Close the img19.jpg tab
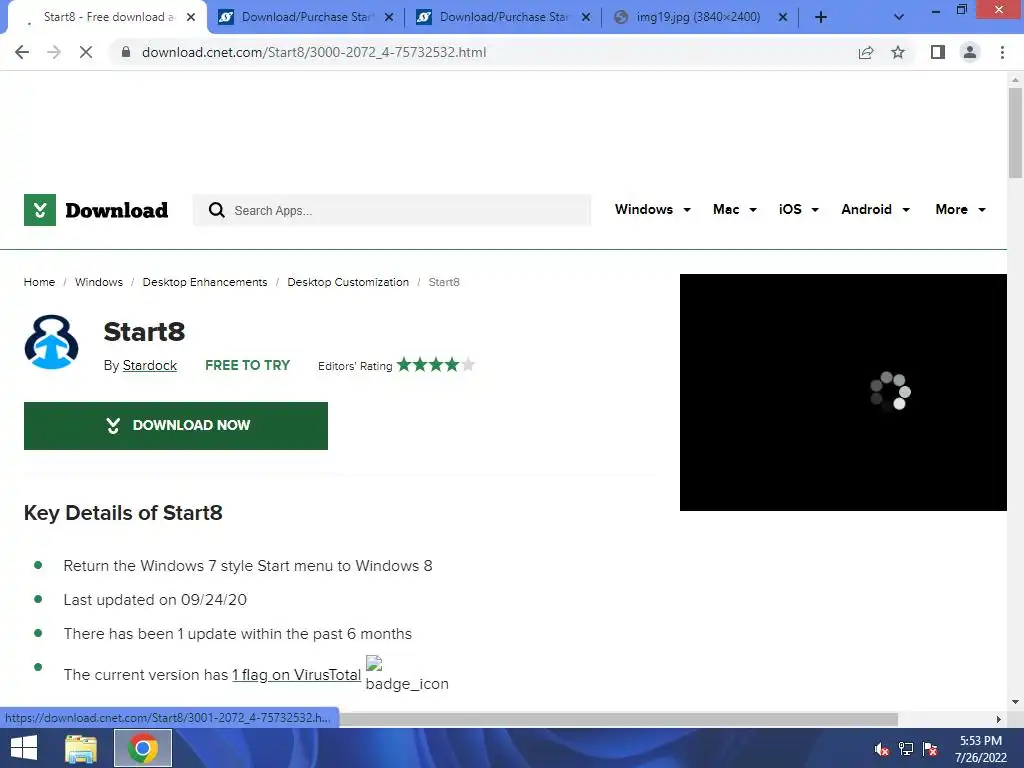 click(x=783, y=18)
